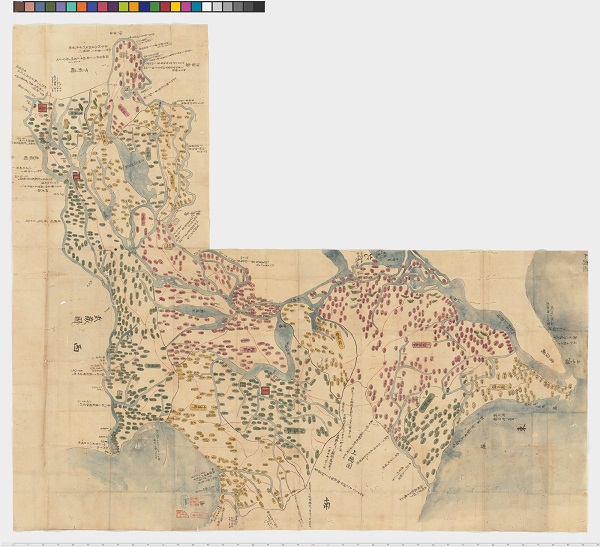Choose the turquoise color swatch

tap(71, 7)
